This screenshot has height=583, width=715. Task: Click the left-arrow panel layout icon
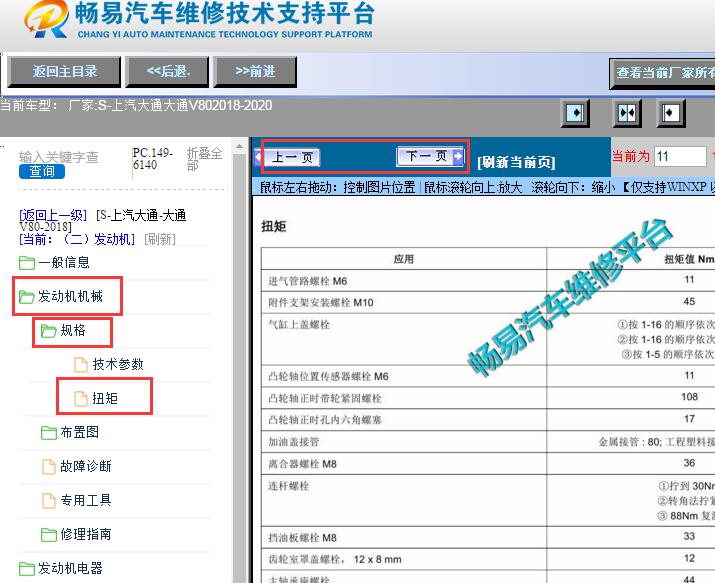point(671,113)
